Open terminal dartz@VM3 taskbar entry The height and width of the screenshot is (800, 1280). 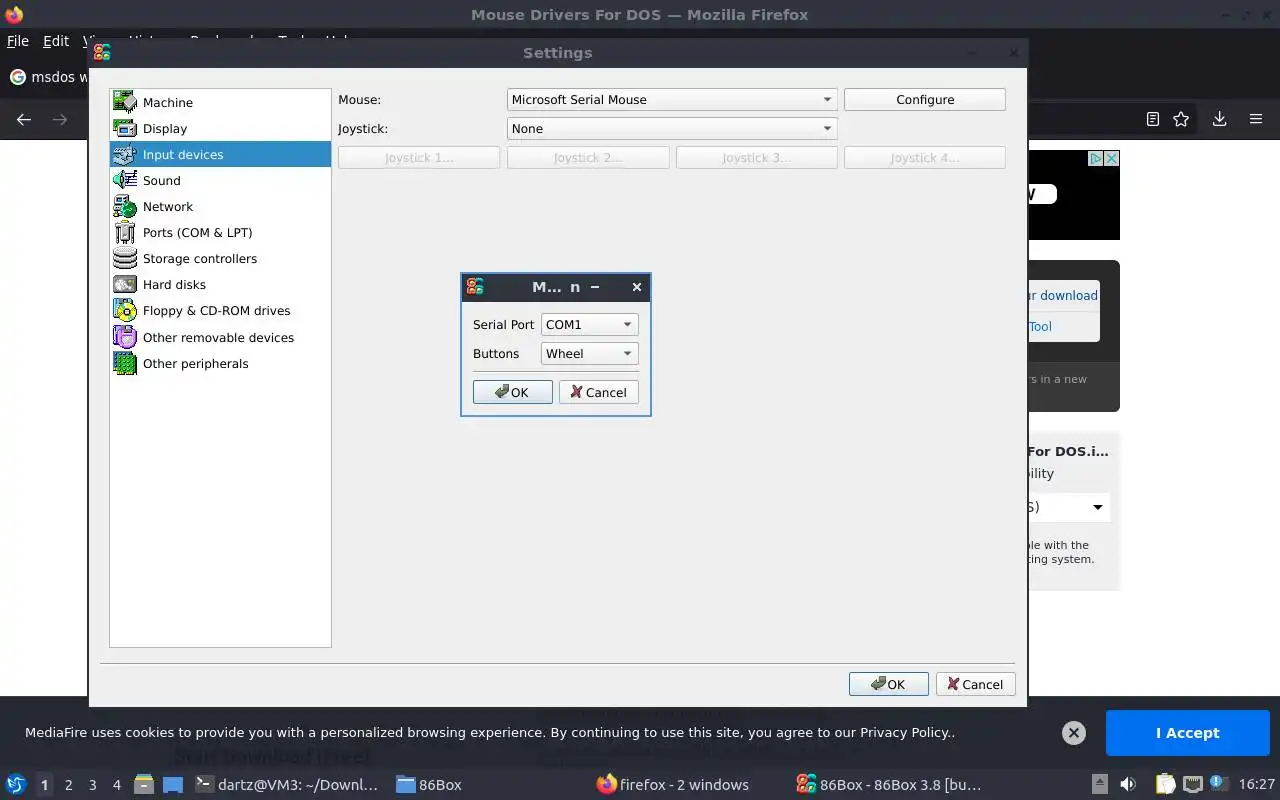(x=287, y=785)
